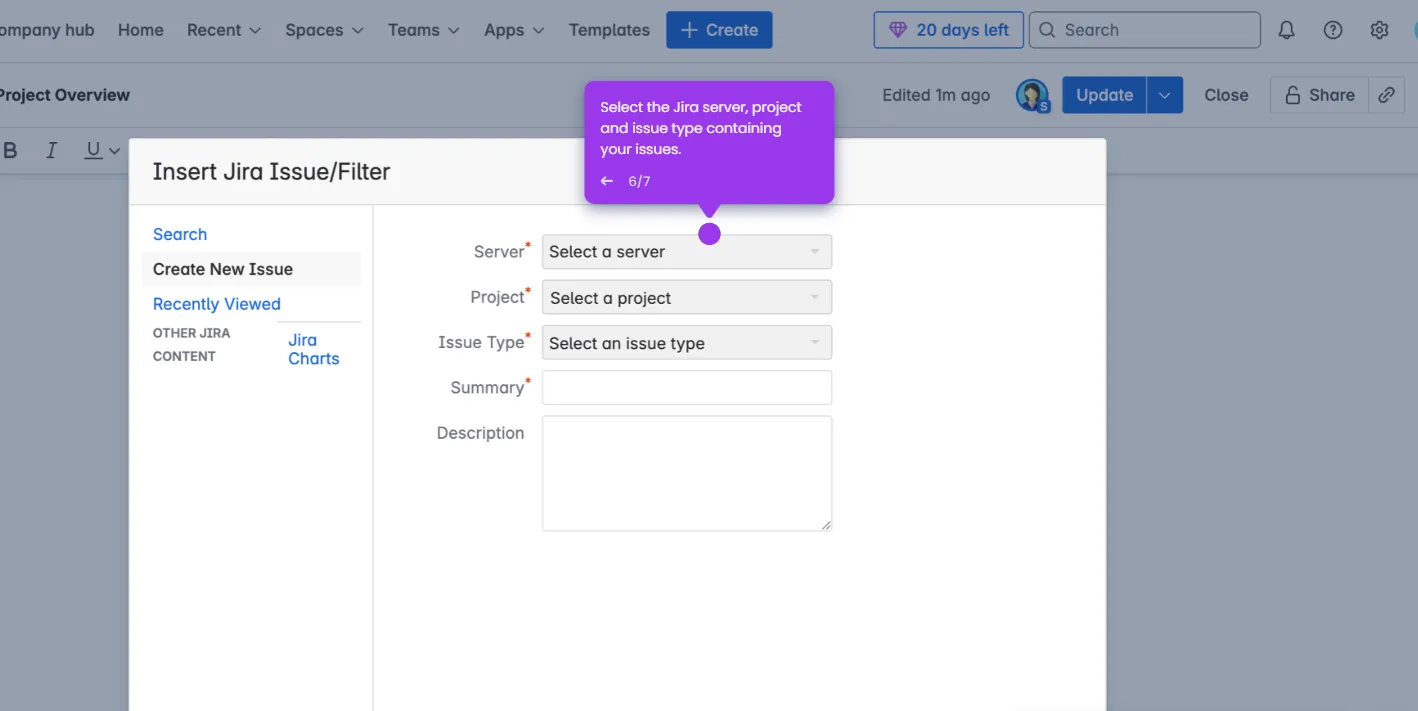The image size is (1418, 711).
Task: Open the Recent dropdown menu
Action: [x=224, y=30]
